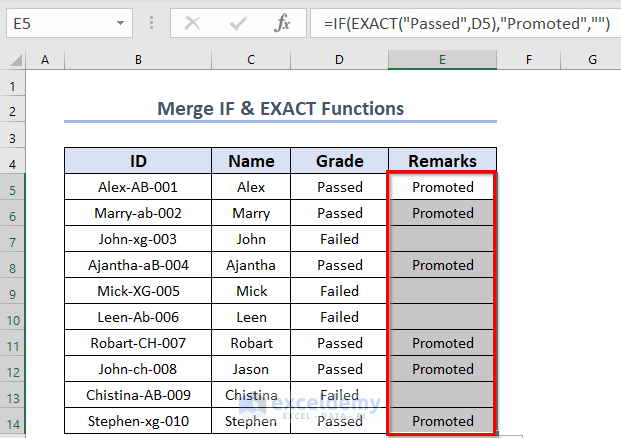Select column B header
This screenshot has height=438, width=621.
tap(138, 60)
